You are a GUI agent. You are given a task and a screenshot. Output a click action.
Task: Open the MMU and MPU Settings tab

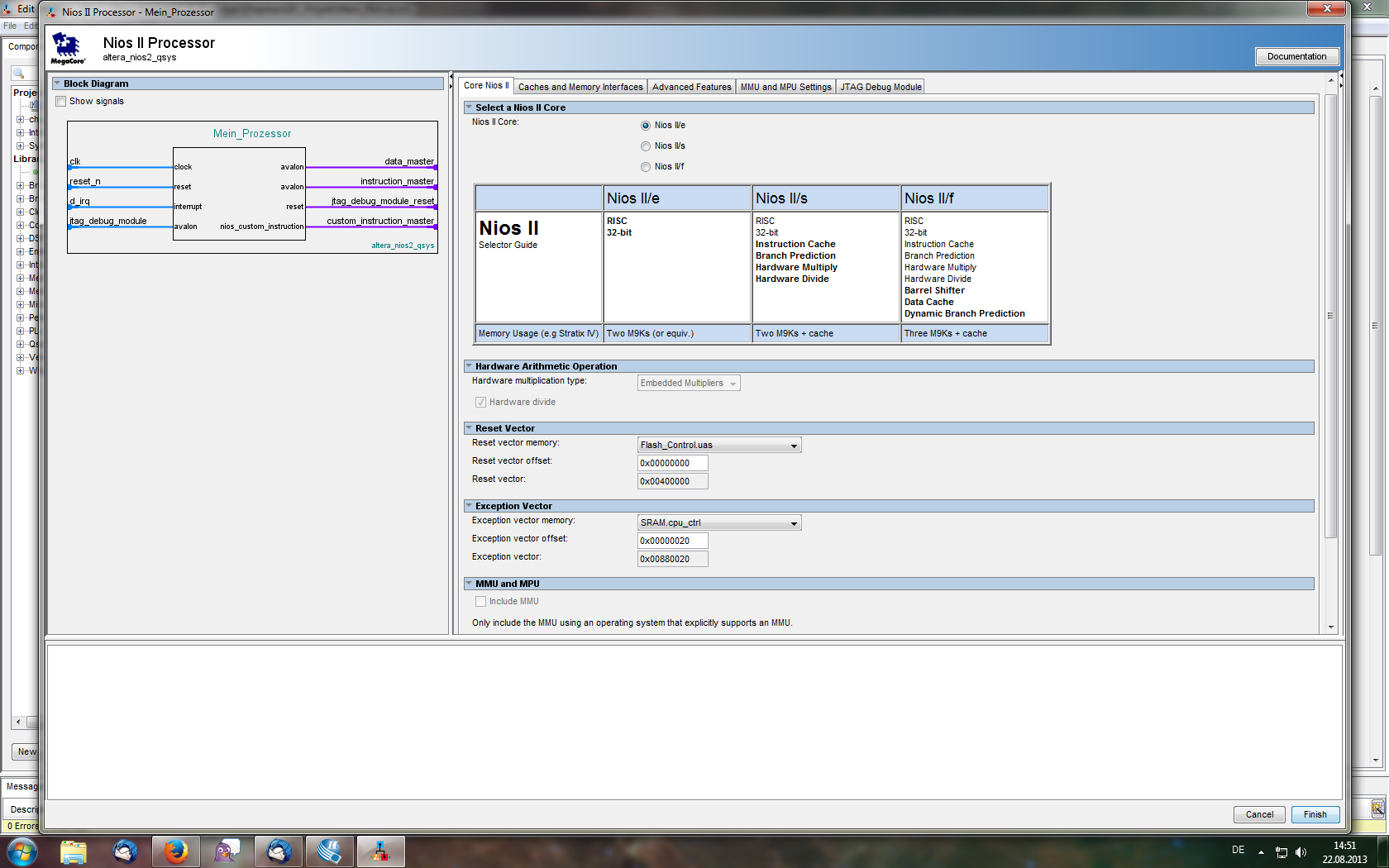[x=785, y=87]
